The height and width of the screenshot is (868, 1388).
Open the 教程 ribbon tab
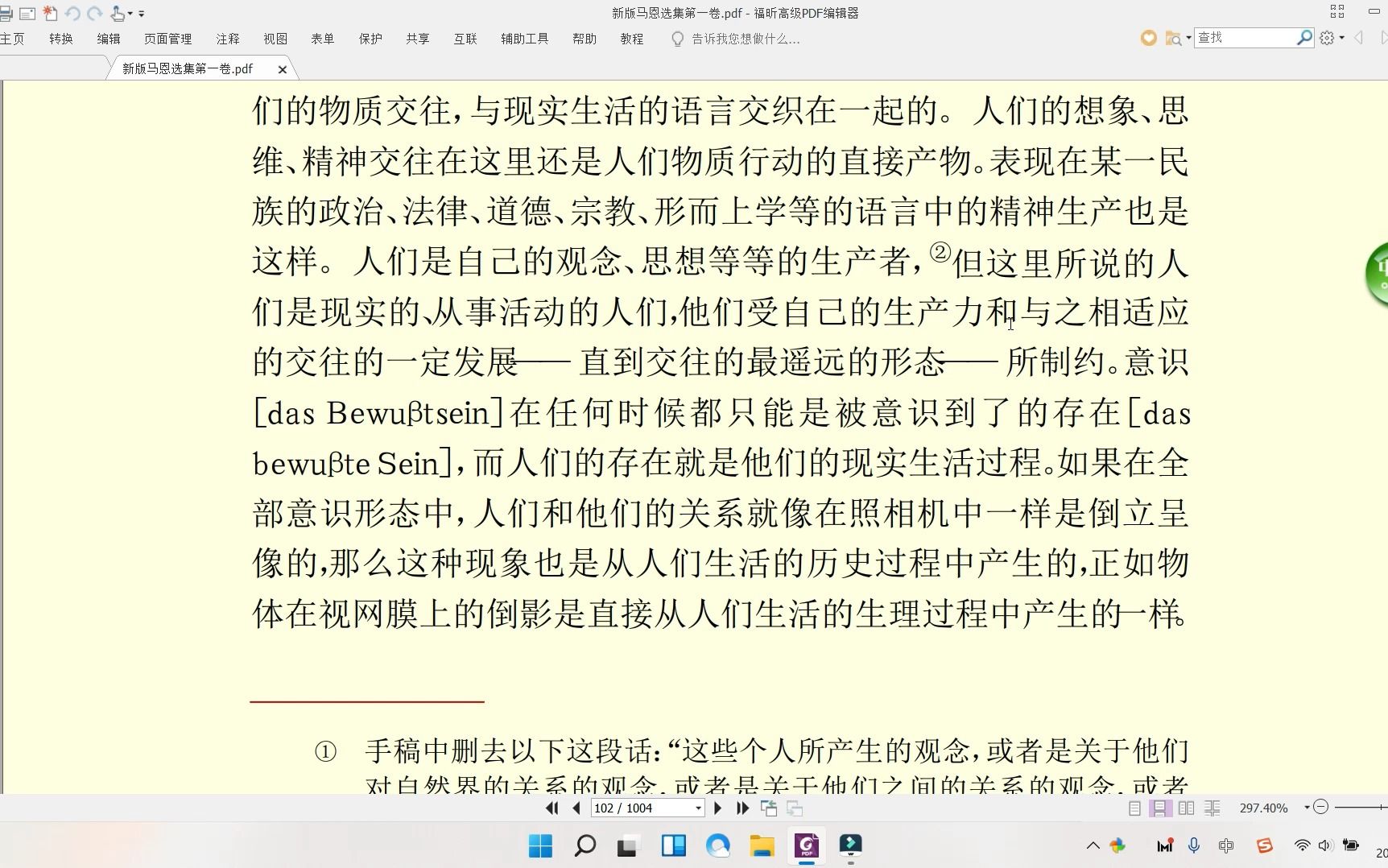pos(632,39)
